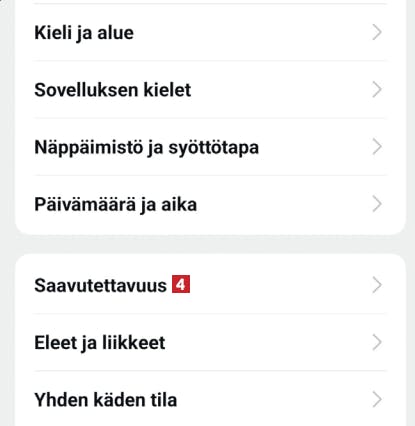The width and height of the screenshot is (415, 426).
Task: Open Kieli ja alue settings
Action: [x=211, y=32]
